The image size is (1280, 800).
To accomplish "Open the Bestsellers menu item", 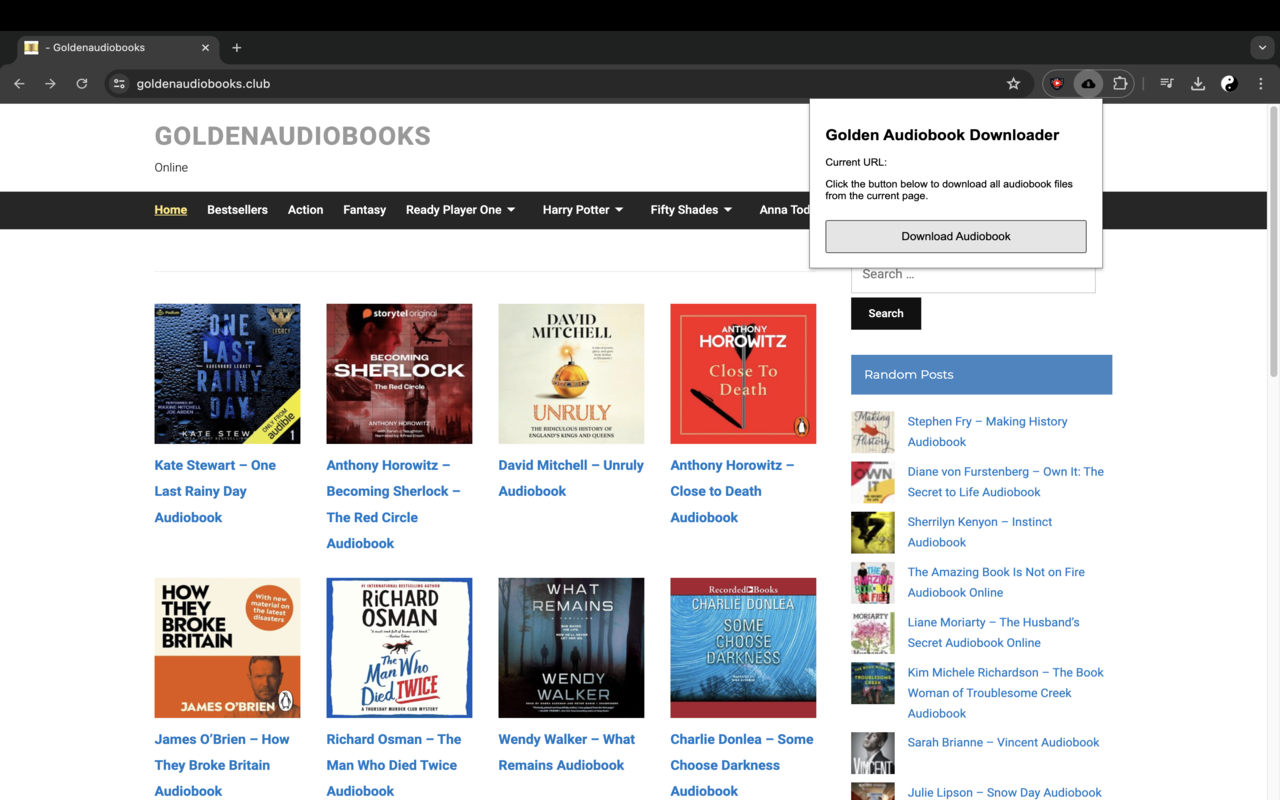I will (237, 210).
